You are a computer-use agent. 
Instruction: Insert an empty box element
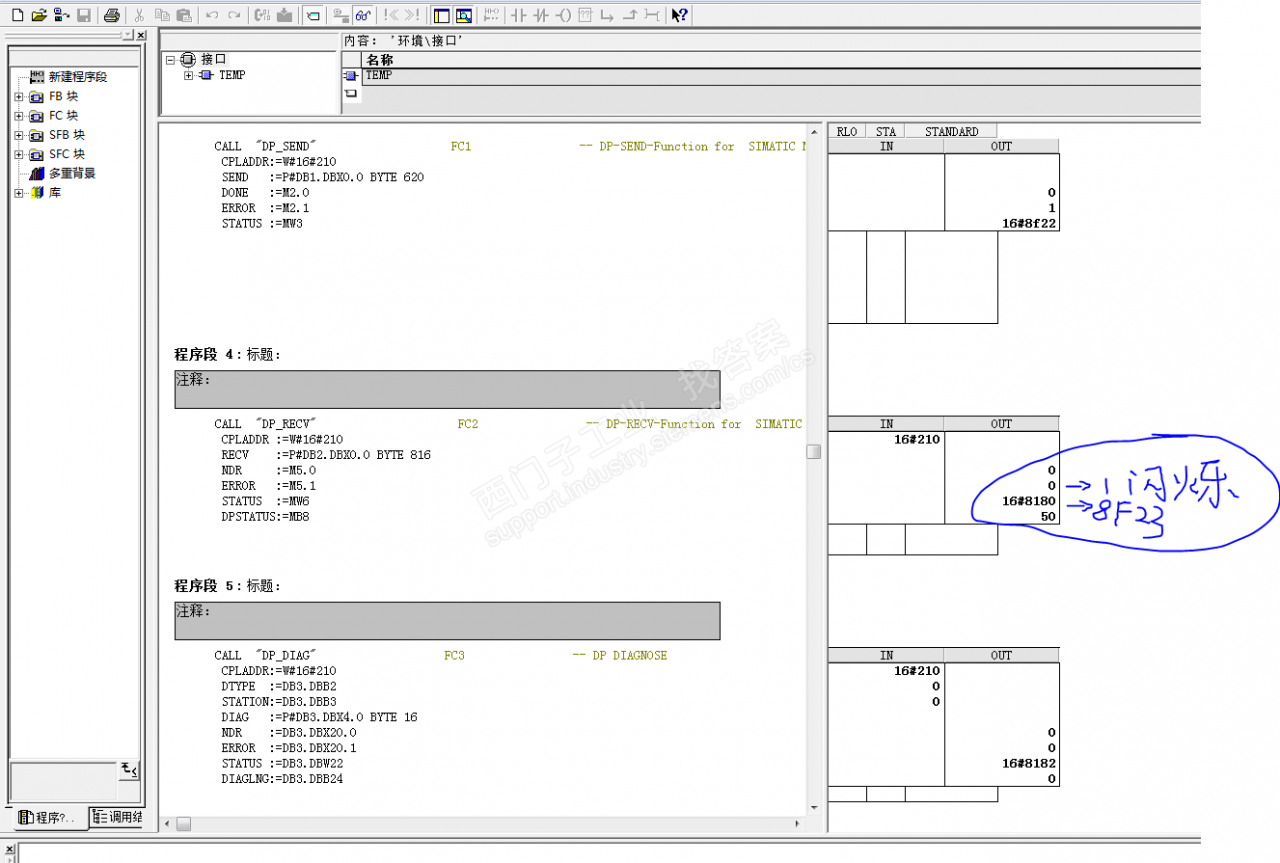coord(585,15)
